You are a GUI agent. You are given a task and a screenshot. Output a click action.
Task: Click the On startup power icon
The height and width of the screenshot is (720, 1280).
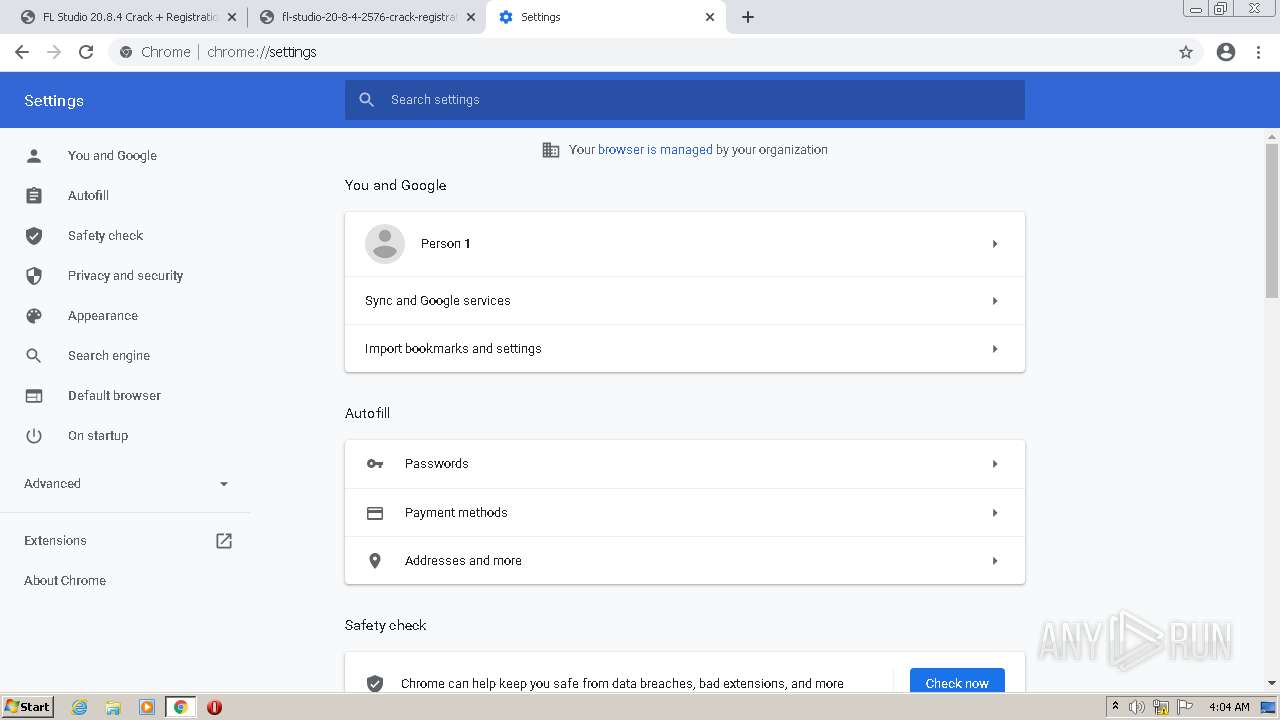pos(34,435)
